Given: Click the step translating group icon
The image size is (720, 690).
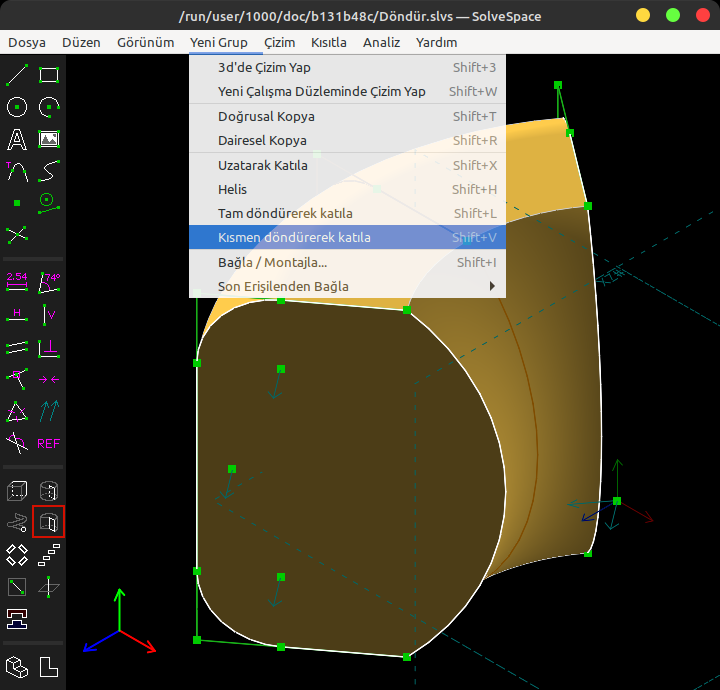Looking at the screenshot, I should (x=49, y=555).
